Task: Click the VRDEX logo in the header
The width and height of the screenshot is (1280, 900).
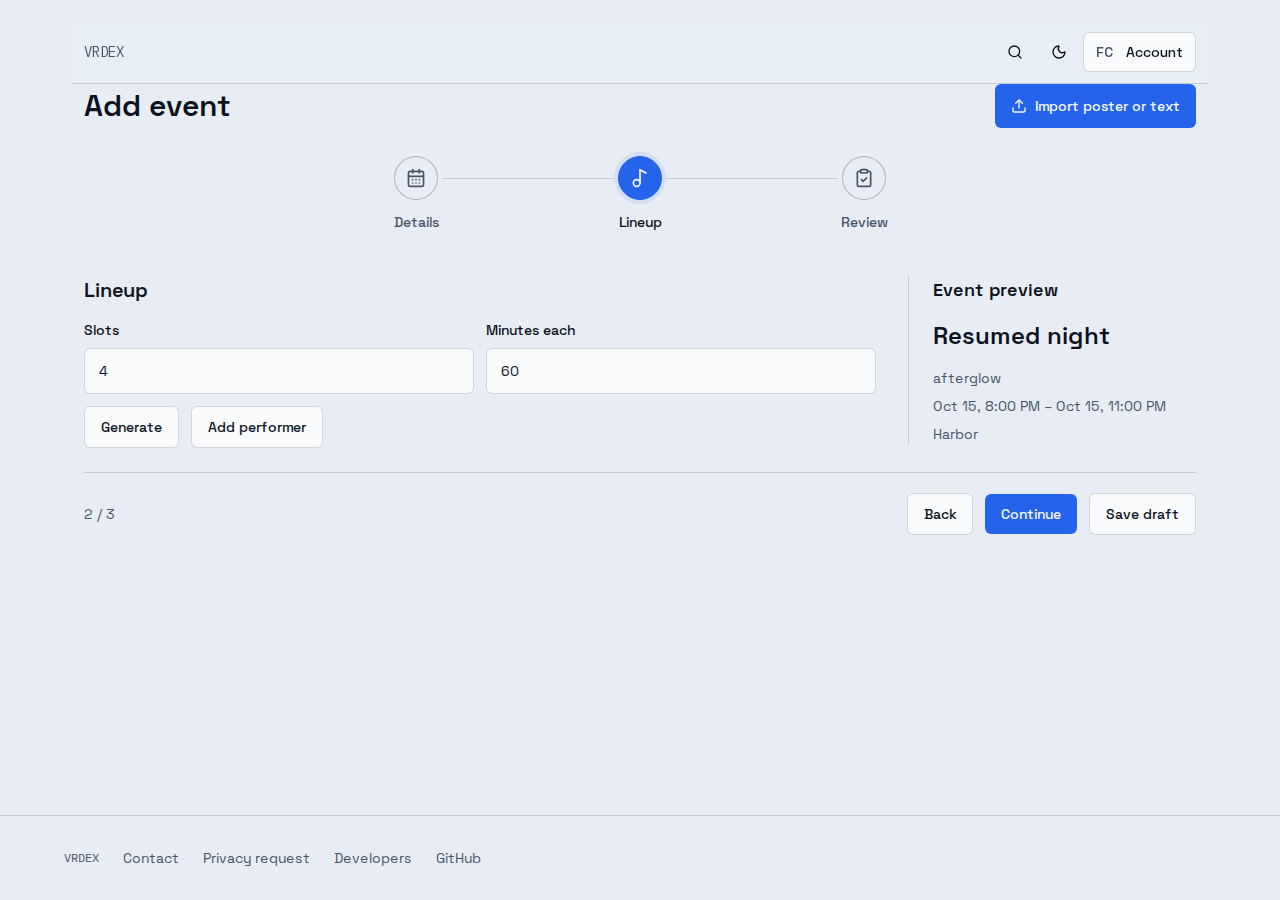Action: tap(104, 52)
